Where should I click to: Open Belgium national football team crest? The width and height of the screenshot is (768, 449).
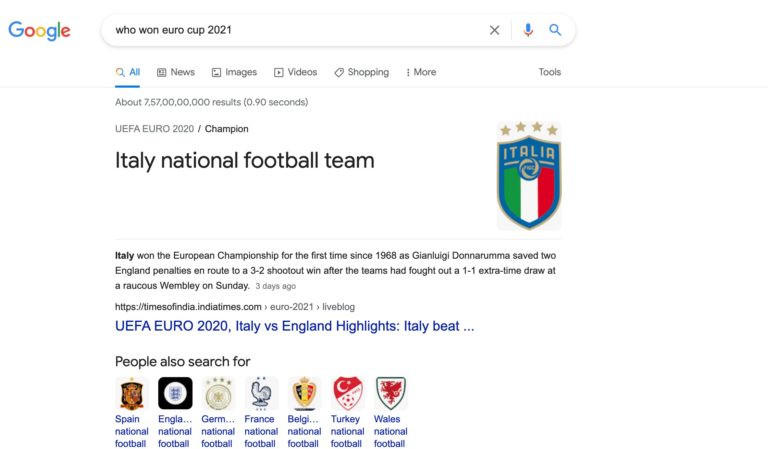click(x=304, y=393)
